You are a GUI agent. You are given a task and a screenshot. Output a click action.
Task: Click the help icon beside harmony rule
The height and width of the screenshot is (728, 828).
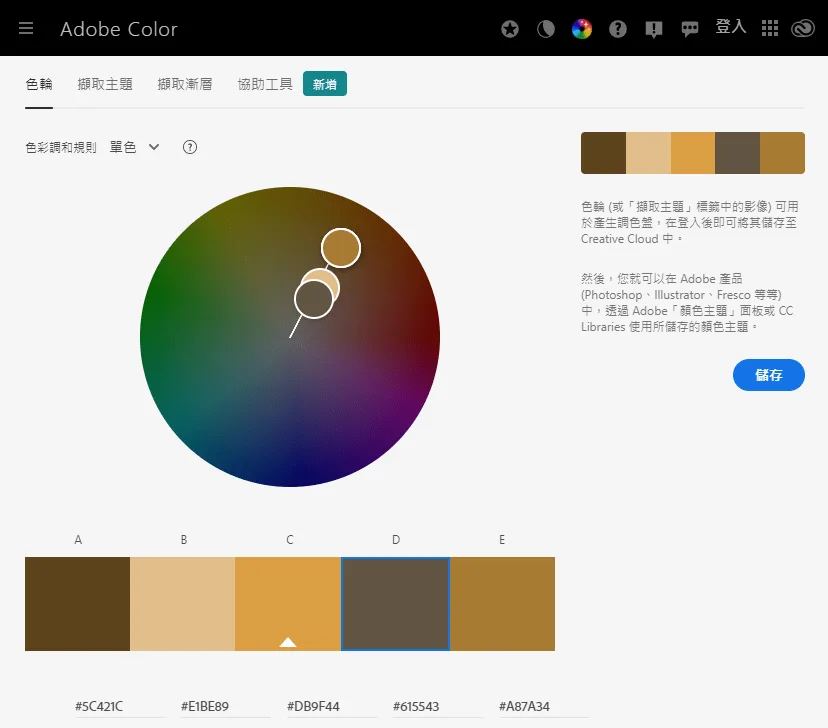click(x=190, y=147)
